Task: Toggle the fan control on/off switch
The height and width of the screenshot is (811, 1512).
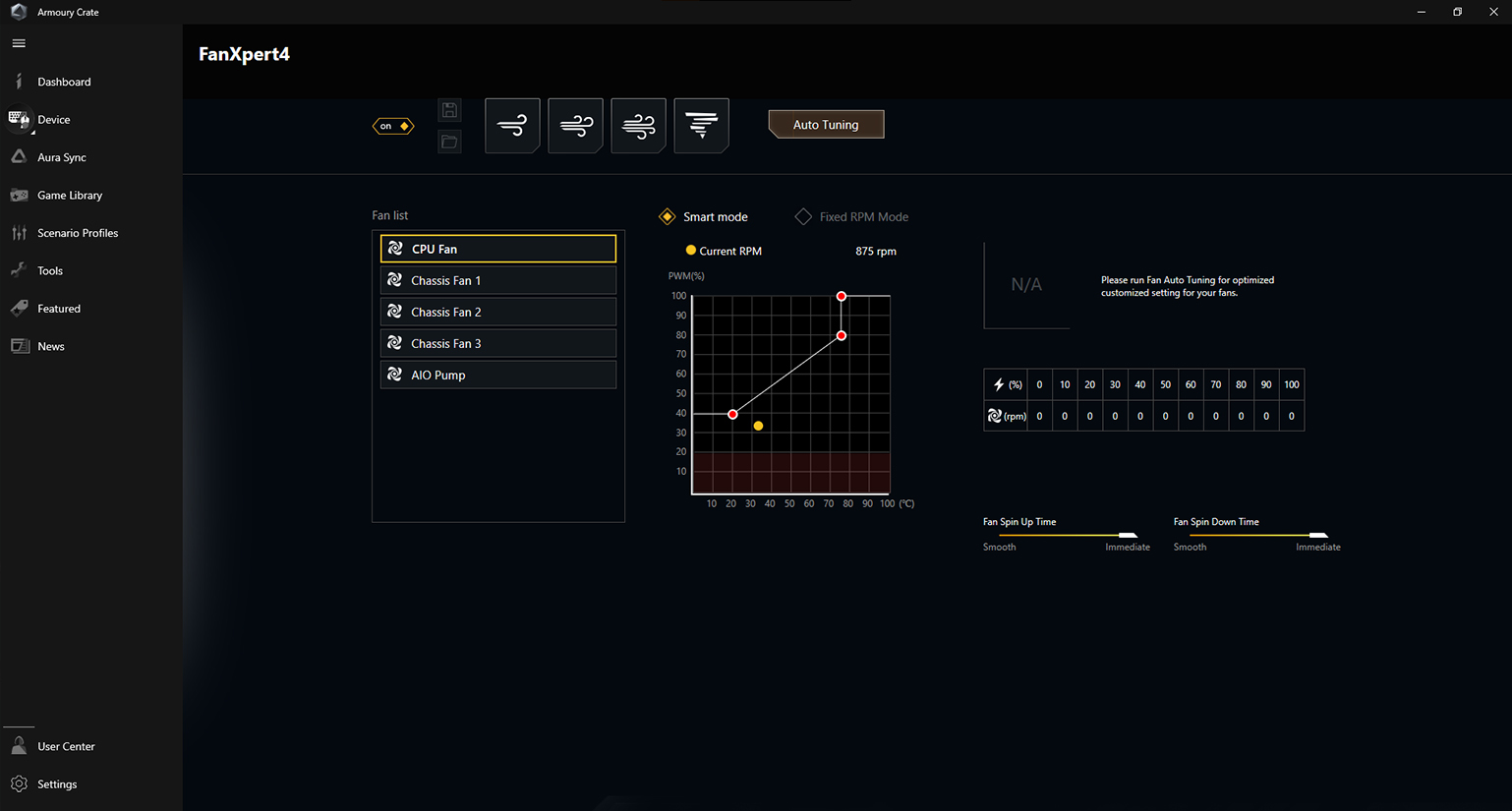Action: tap(393, 126)
